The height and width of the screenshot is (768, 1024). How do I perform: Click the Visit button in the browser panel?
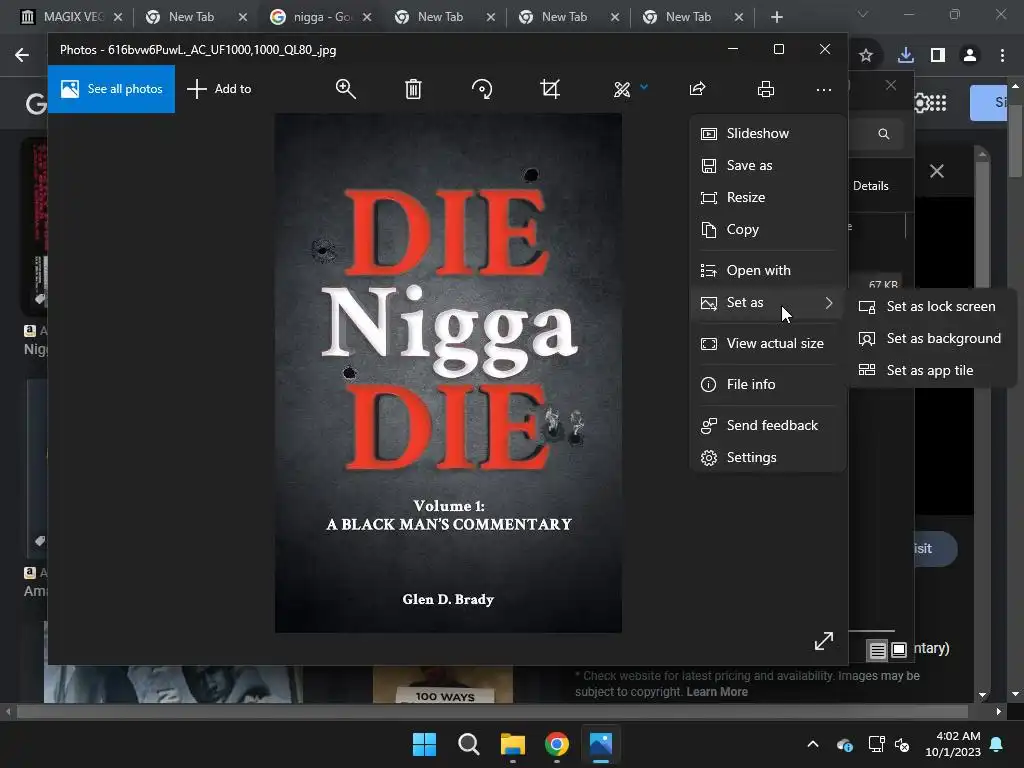coord(935,549)
